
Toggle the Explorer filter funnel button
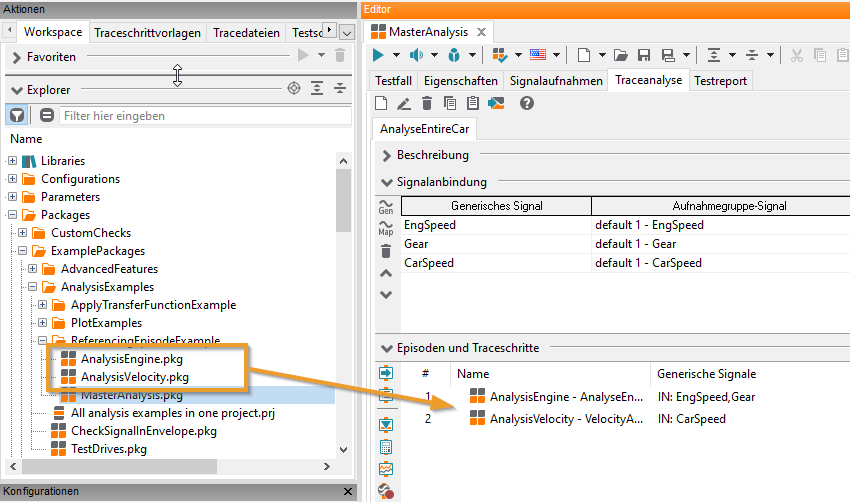click(x=17, y=115)
